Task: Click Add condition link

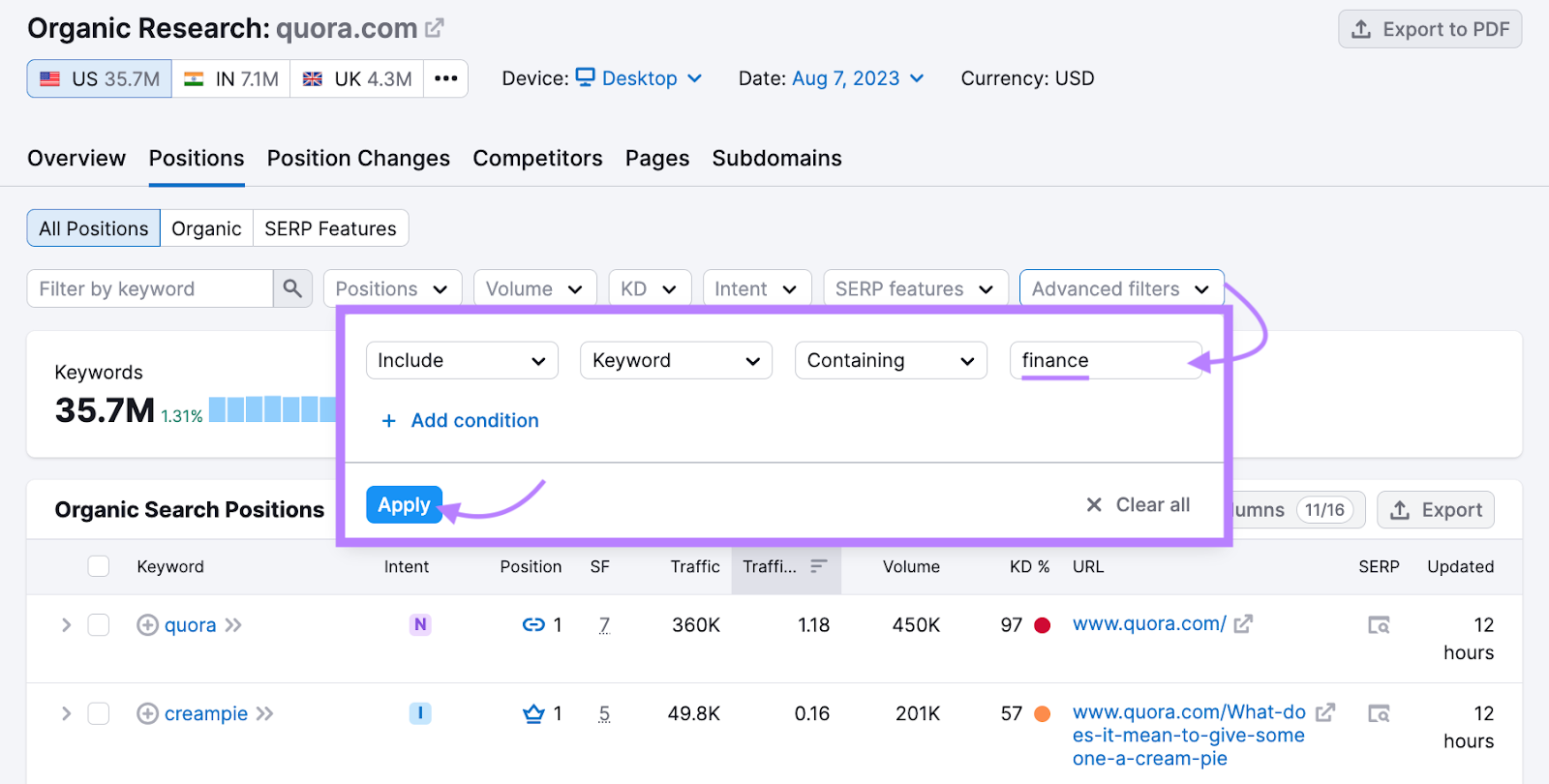Action: (460, 420)
